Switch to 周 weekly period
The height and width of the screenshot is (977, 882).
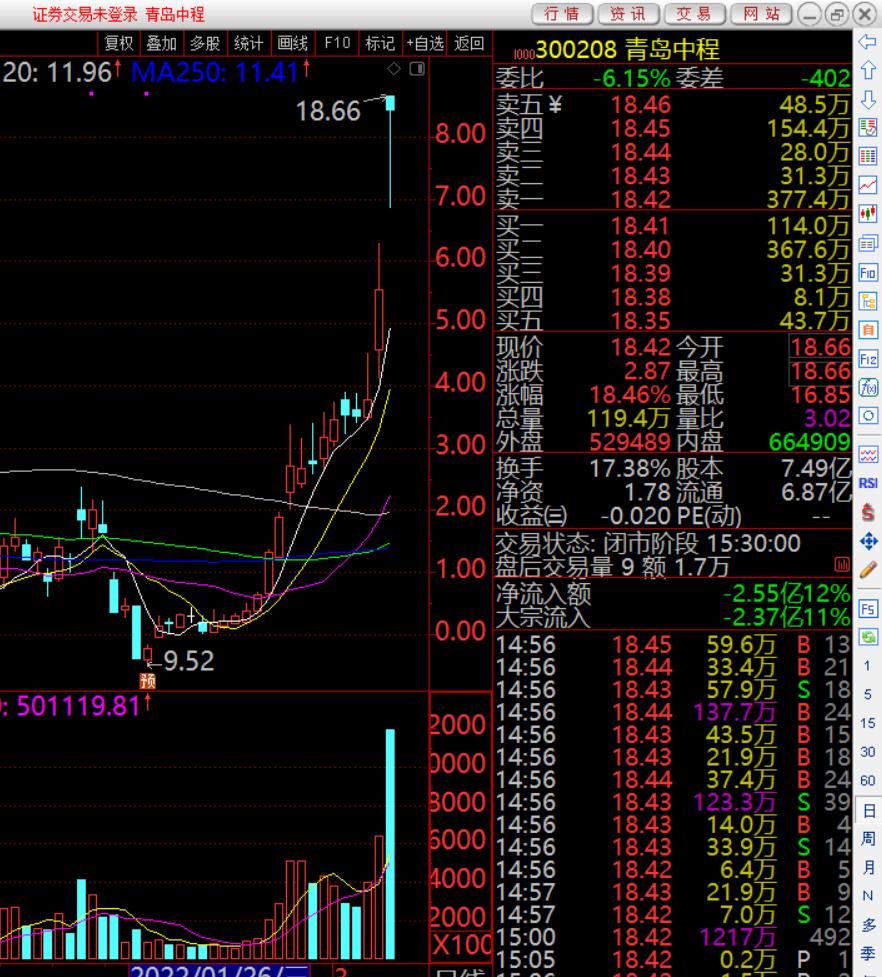868,838
